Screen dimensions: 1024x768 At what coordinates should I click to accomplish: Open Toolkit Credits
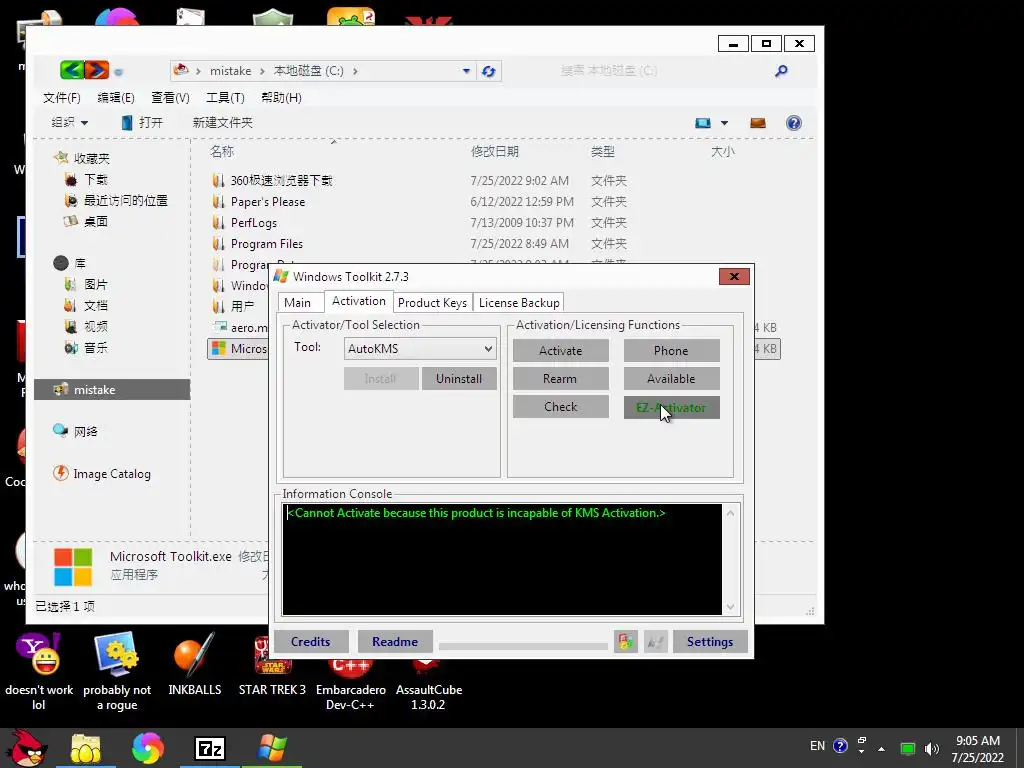311,642
